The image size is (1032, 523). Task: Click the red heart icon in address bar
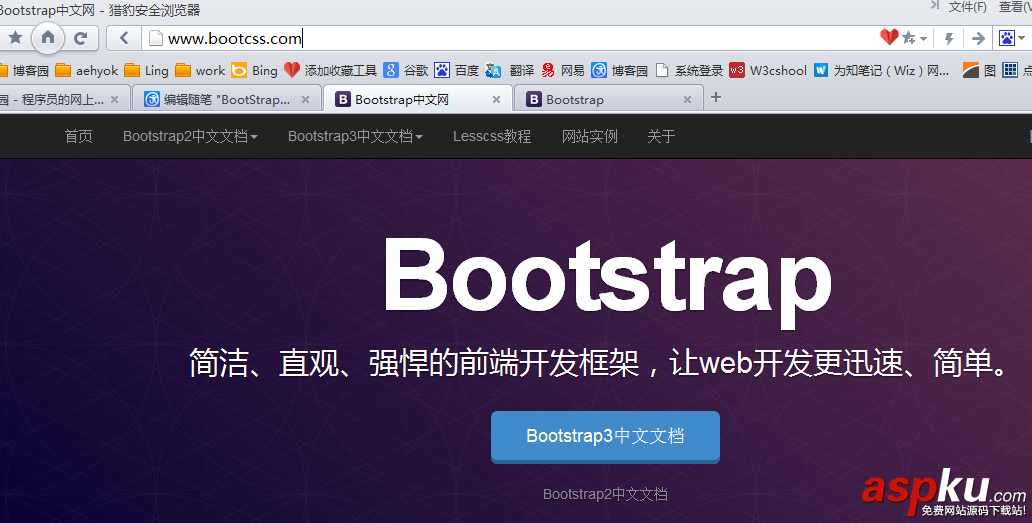889,37
